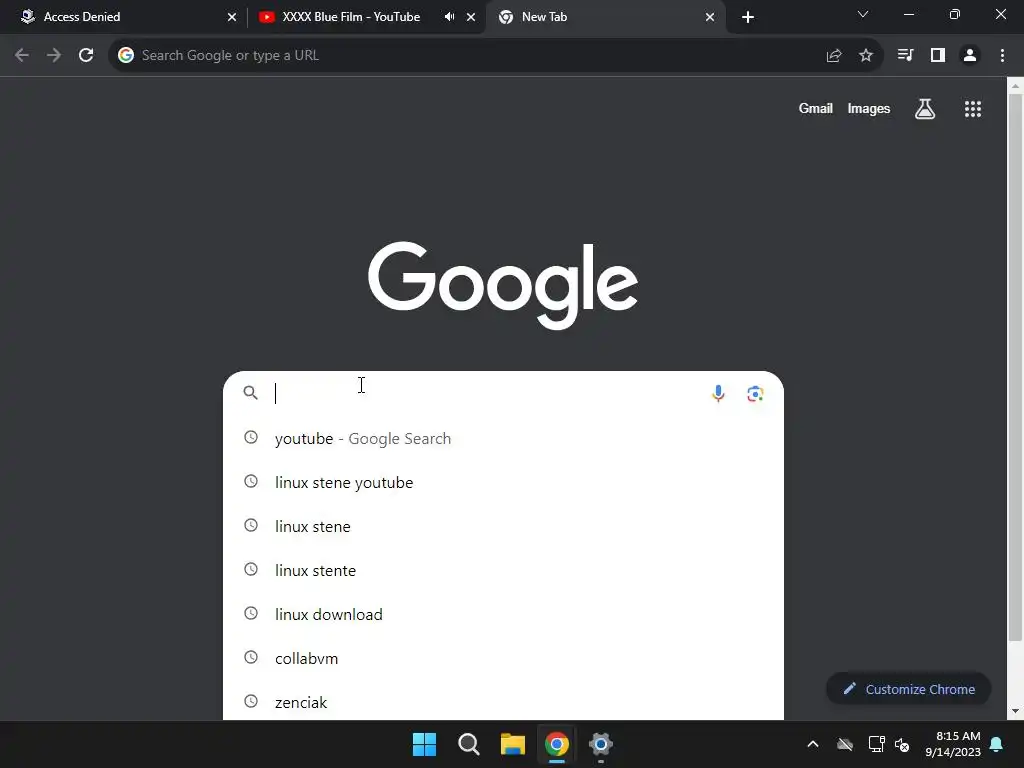Viewport: 1024px width, 768px height.
Task: Click the browser forward arrow
Action: pos(54,56)
